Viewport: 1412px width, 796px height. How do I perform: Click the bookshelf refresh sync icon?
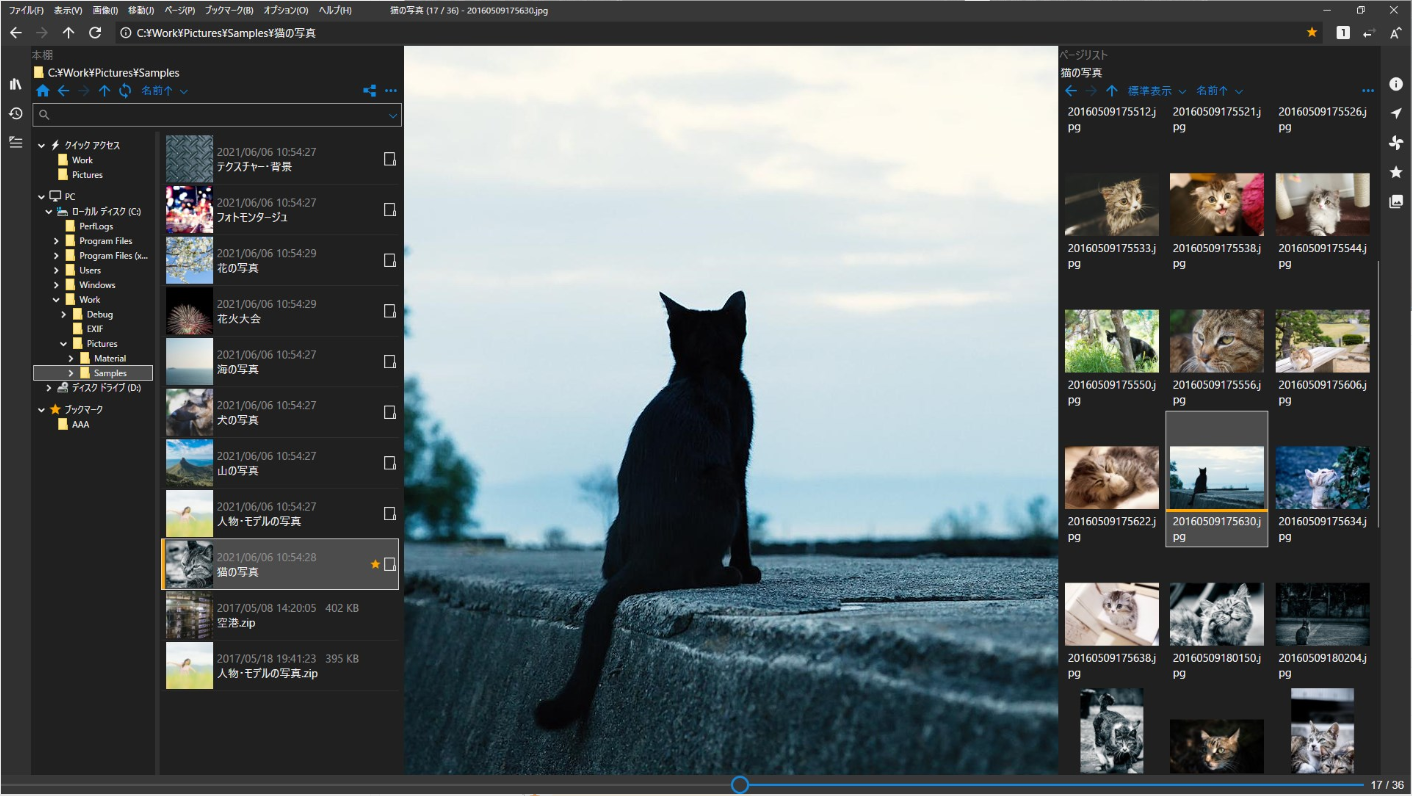[125, 91]
